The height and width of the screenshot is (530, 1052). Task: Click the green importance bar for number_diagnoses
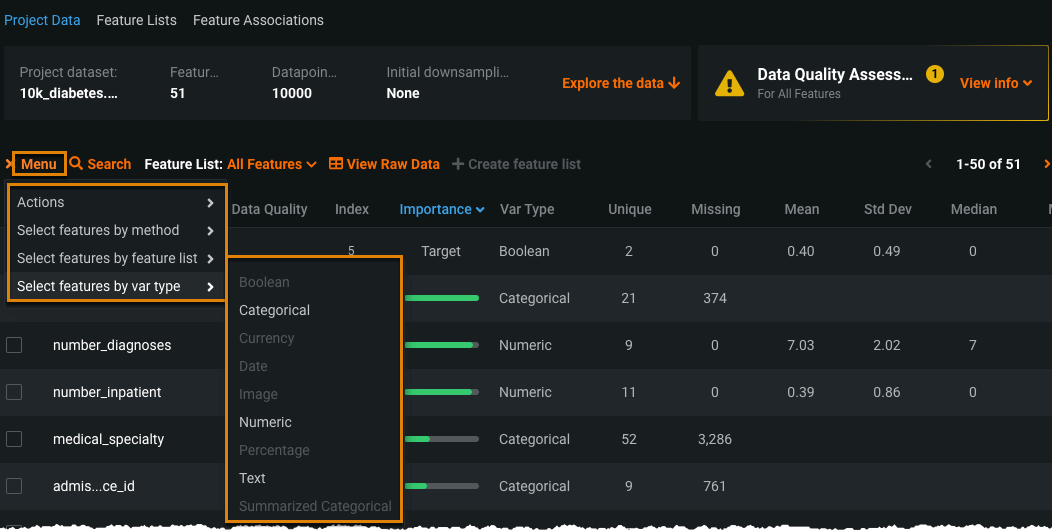pyautogui.click(x=440, y=345)
